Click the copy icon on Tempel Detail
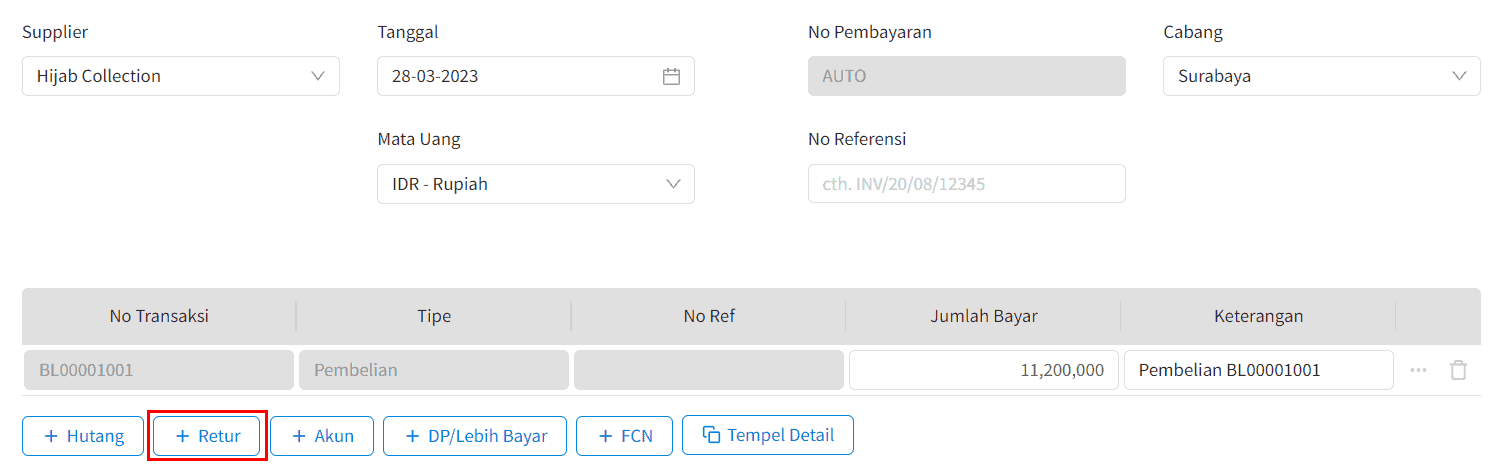This screenshot has width=1505, height=475. 712,435
